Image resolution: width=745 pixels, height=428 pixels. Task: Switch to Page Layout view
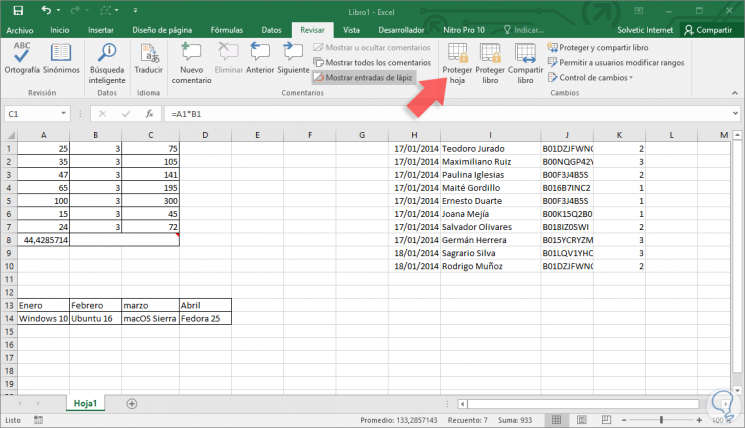(x=582, y=420)
